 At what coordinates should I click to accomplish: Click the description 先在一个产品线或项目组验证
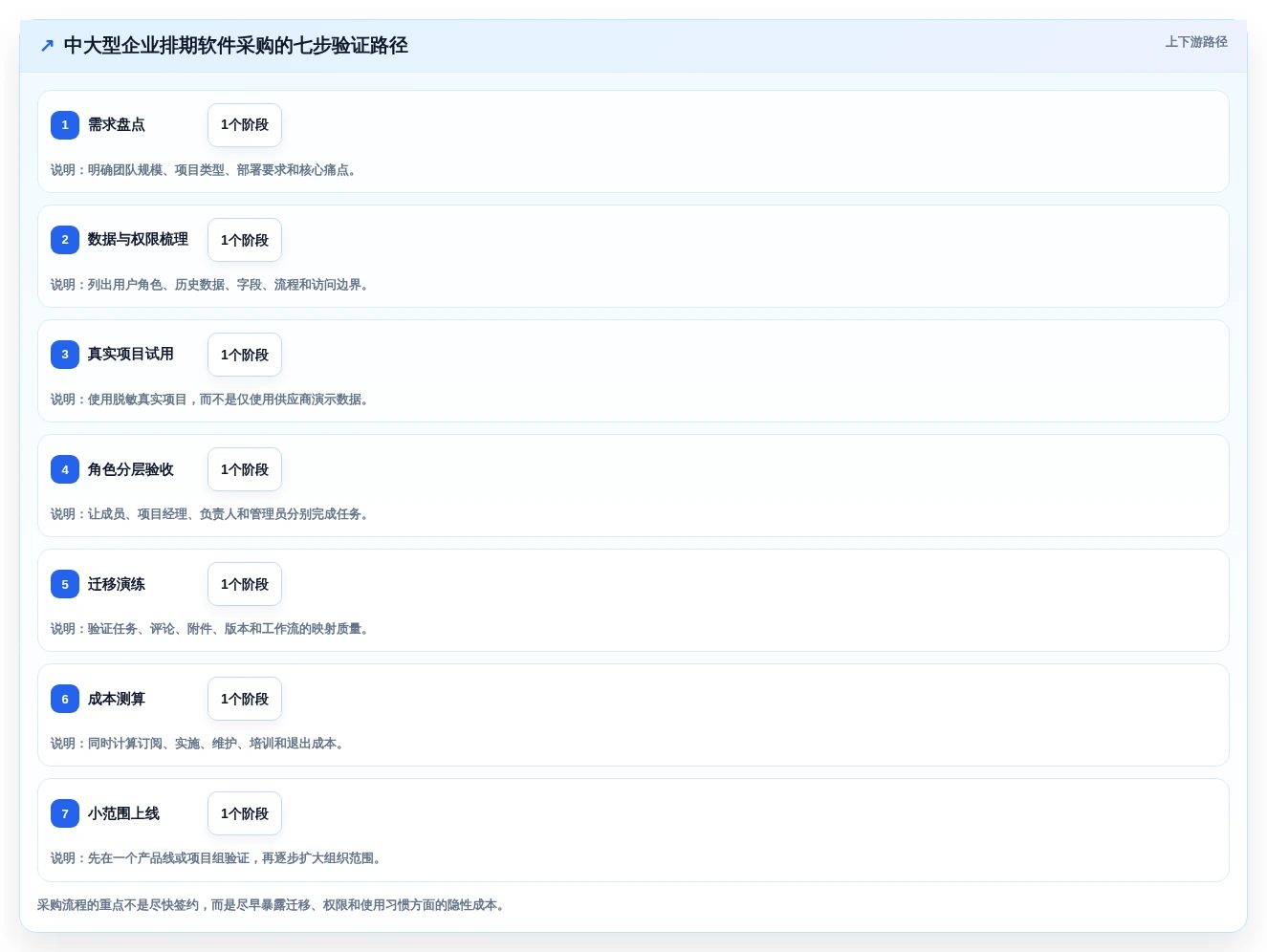click(218, 858)
